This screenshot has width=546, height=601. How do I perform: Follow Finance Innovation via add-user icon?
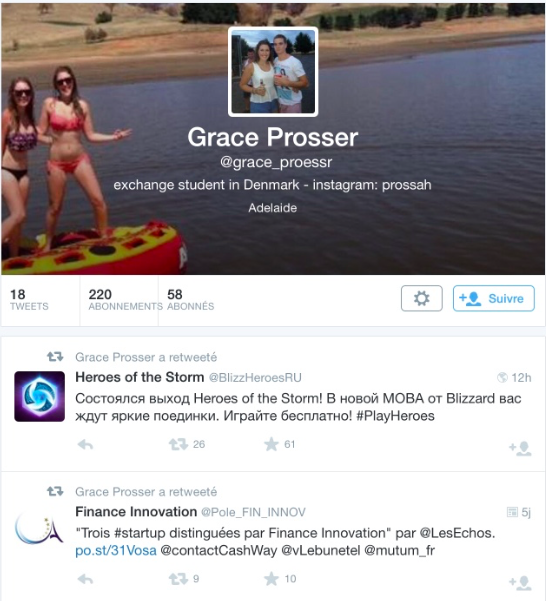click(520, 583)
